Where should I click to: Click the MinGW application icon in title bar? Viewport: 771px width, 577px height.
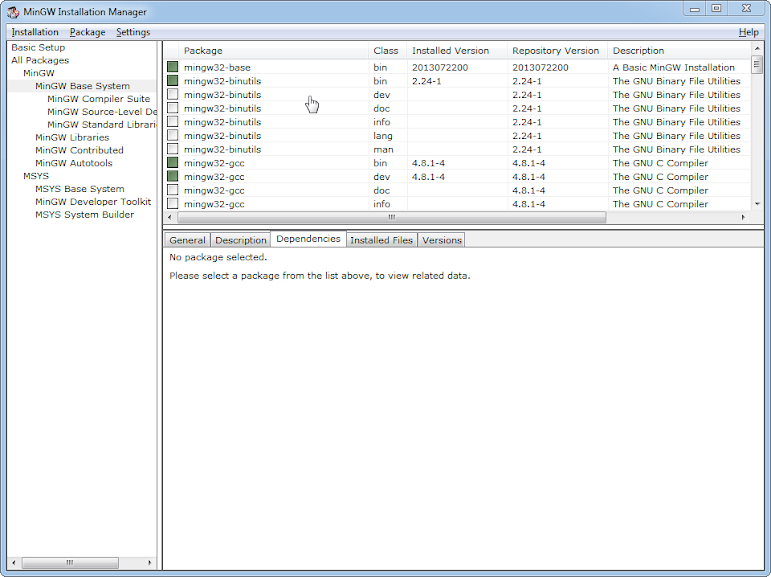click(x=13, y=11)
